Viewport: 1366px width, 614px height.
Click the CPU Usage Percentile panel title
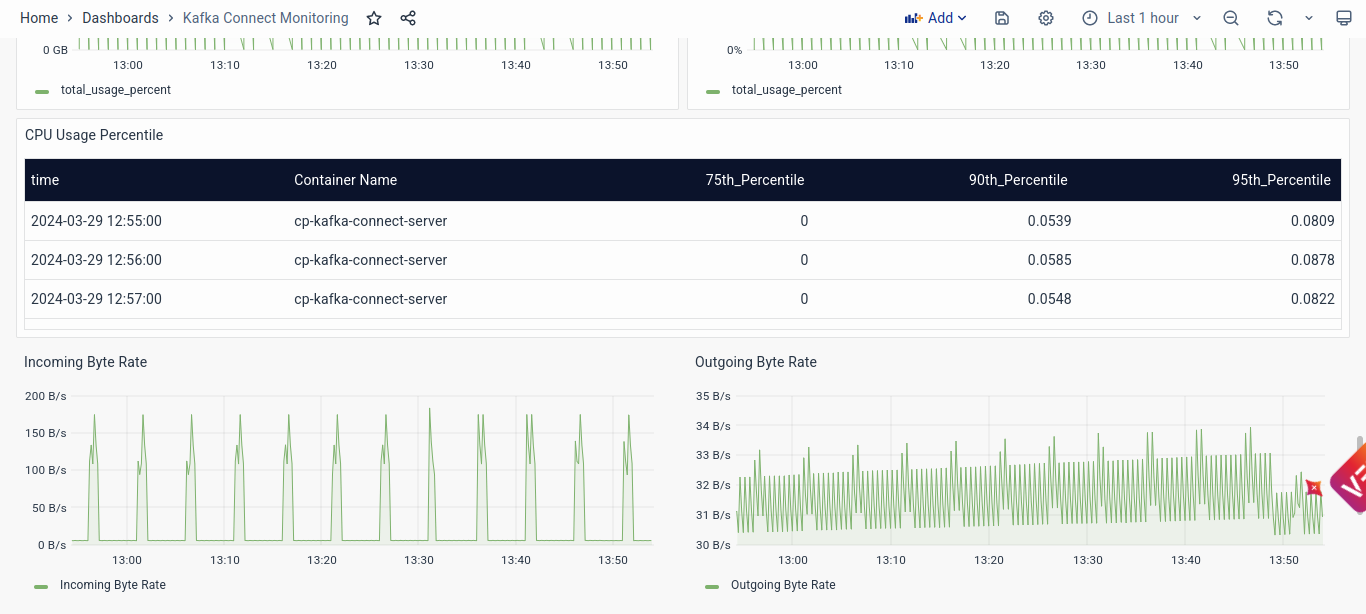(94, 135)
